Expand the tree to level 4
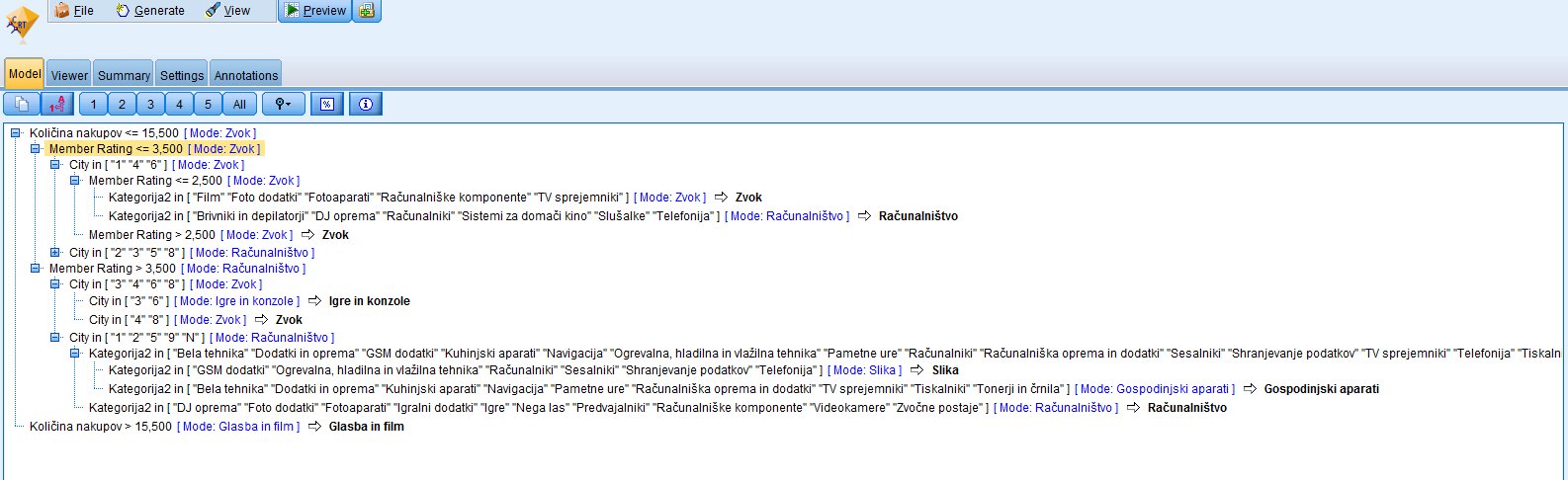The width and height of the screenshot is (1568, 480). click(x=179, y=104)
